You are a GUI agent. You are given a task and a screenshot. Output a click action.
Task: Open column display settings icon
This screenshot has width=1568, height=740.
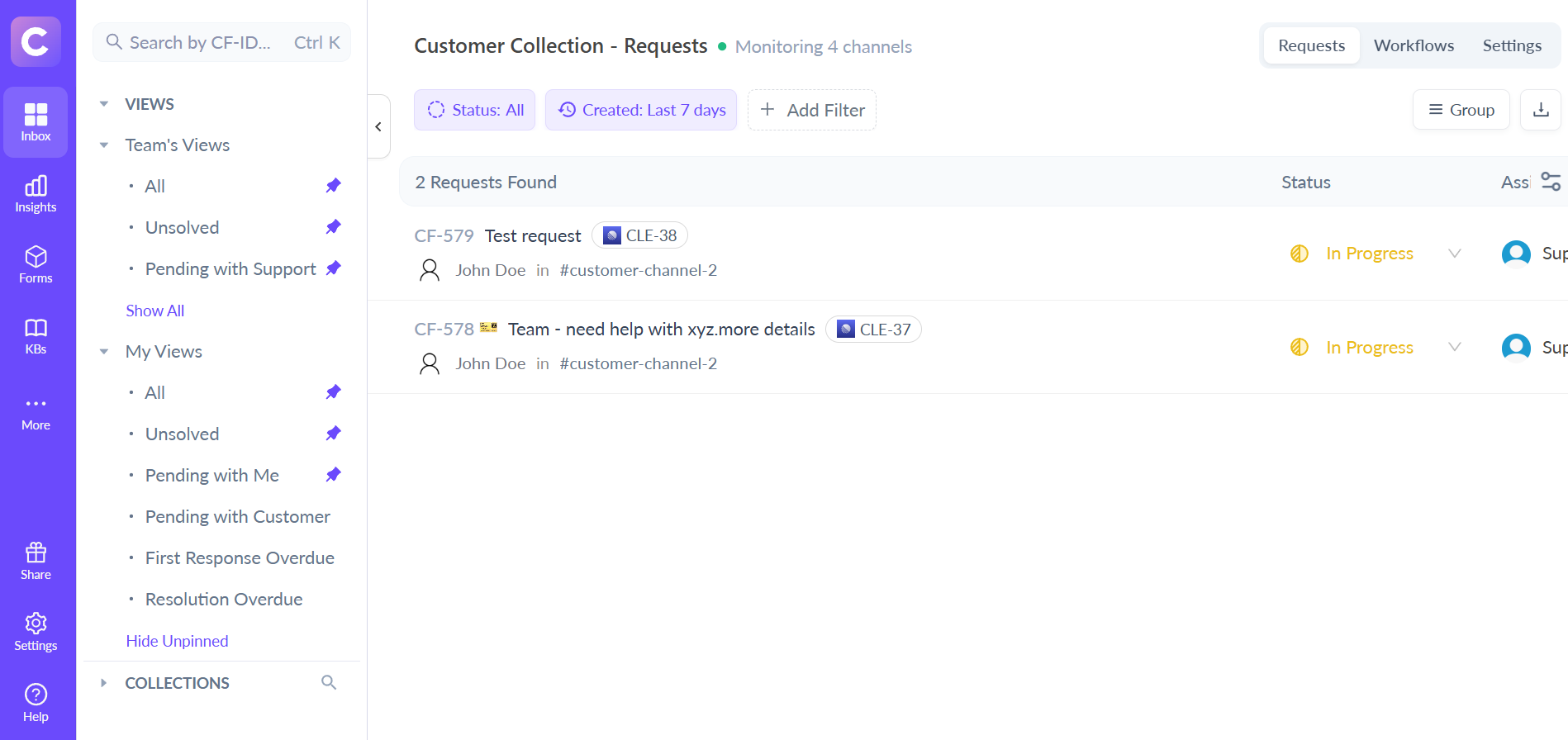pyautogui.click(x=1551, y=182)
